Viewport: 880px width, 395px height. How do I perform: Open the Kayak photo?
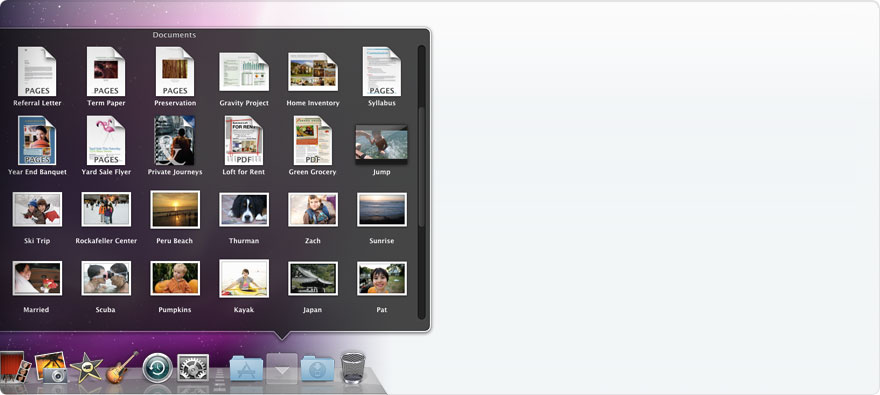(244, 278)
